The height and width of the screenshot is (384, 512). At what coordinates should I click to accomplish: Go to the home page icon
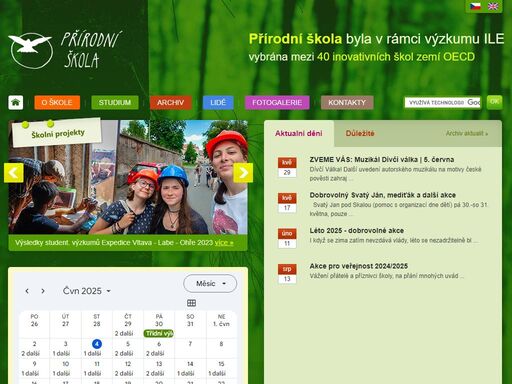click(16, 102)
